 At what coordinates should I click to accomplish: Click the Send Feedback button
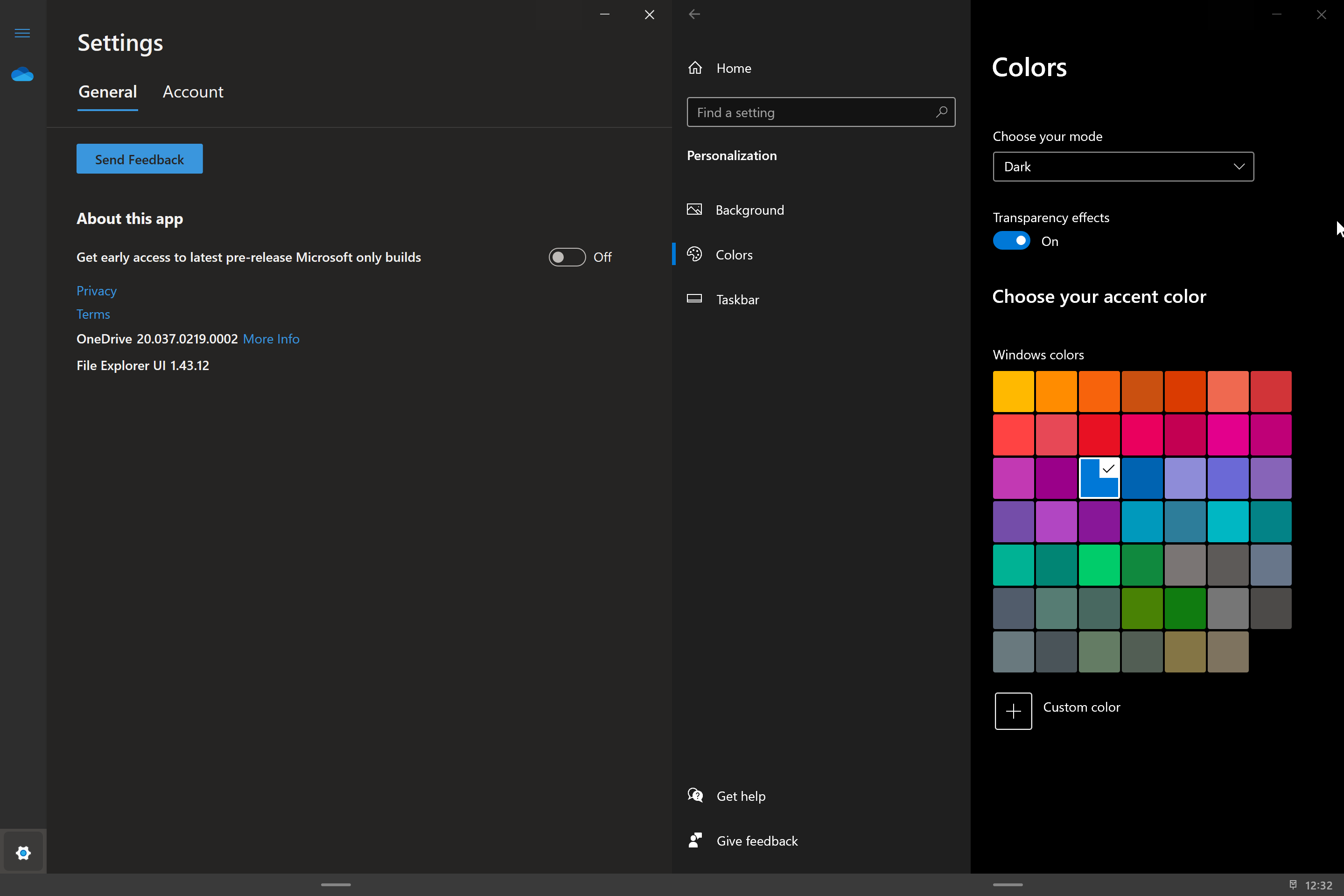[x=140, y=159]
